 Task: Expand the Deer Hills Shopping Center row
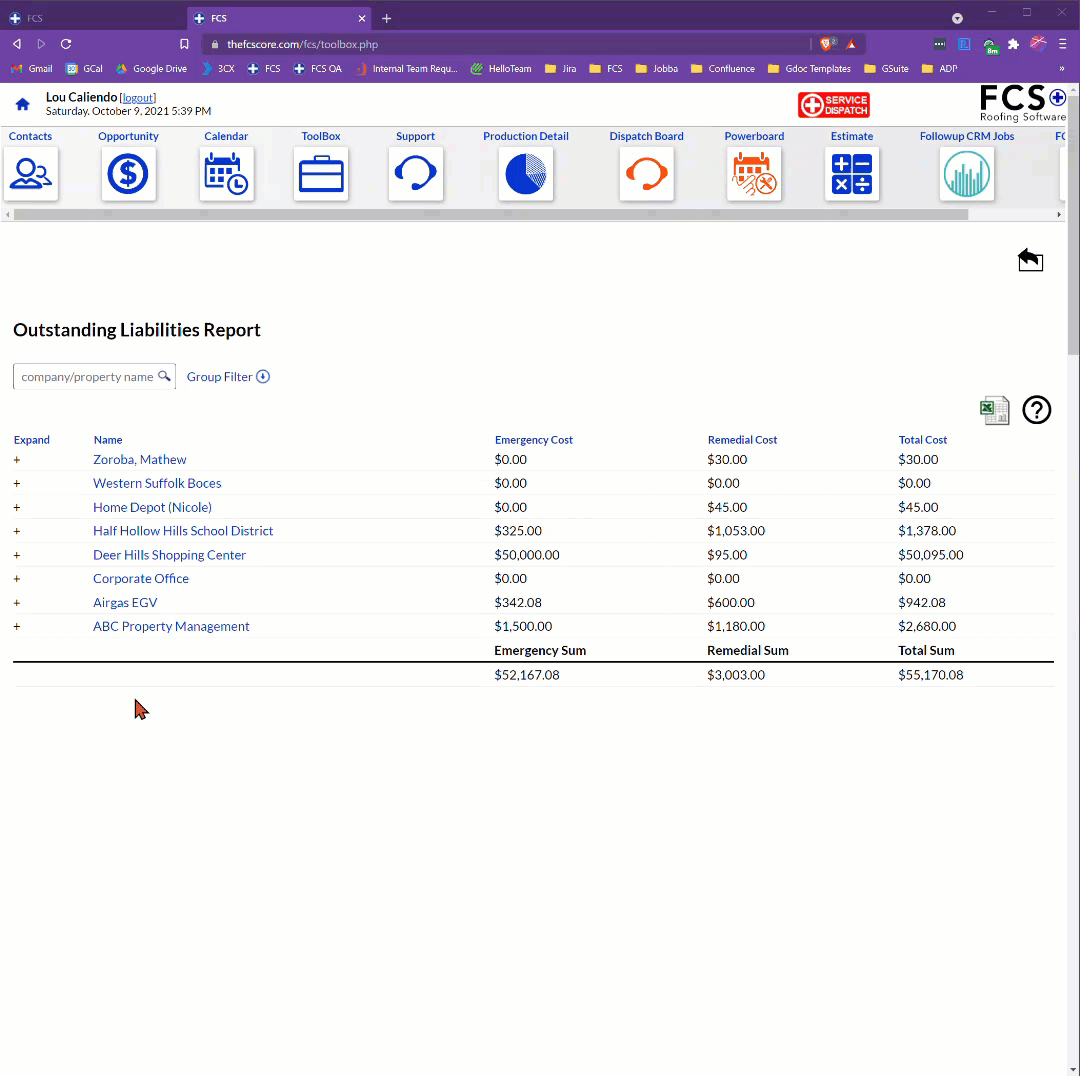coord(17,555)
